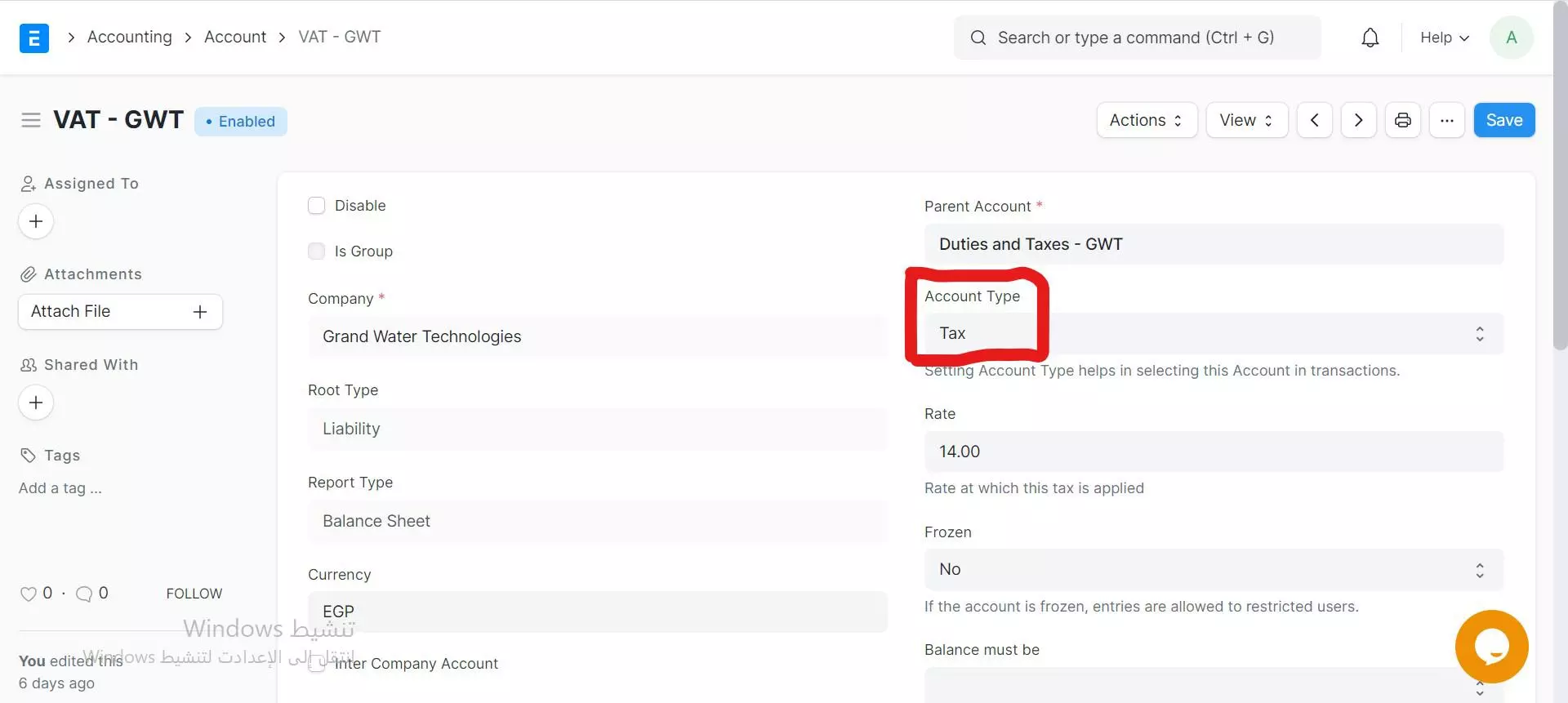Click the Company field Grand Water Technologies
Viewport: 1568px width, 703px height.
click(x=598, y=336)
